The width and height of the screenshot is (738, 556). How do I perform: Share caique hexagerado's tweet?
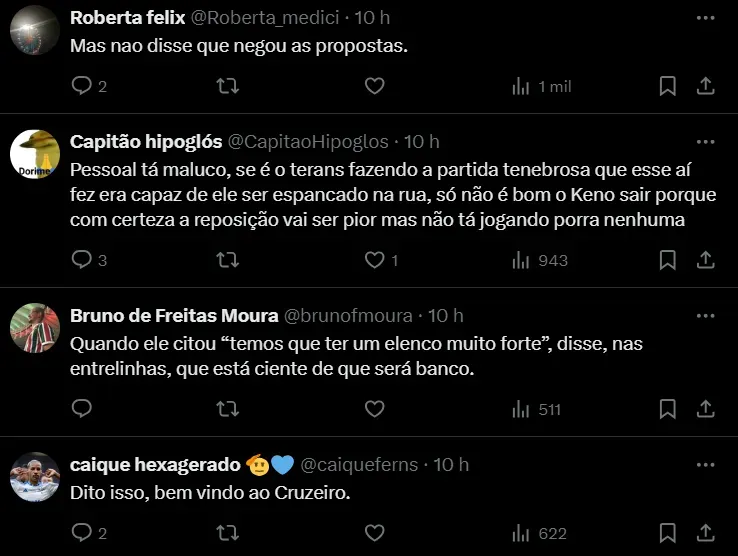point(705,533)
